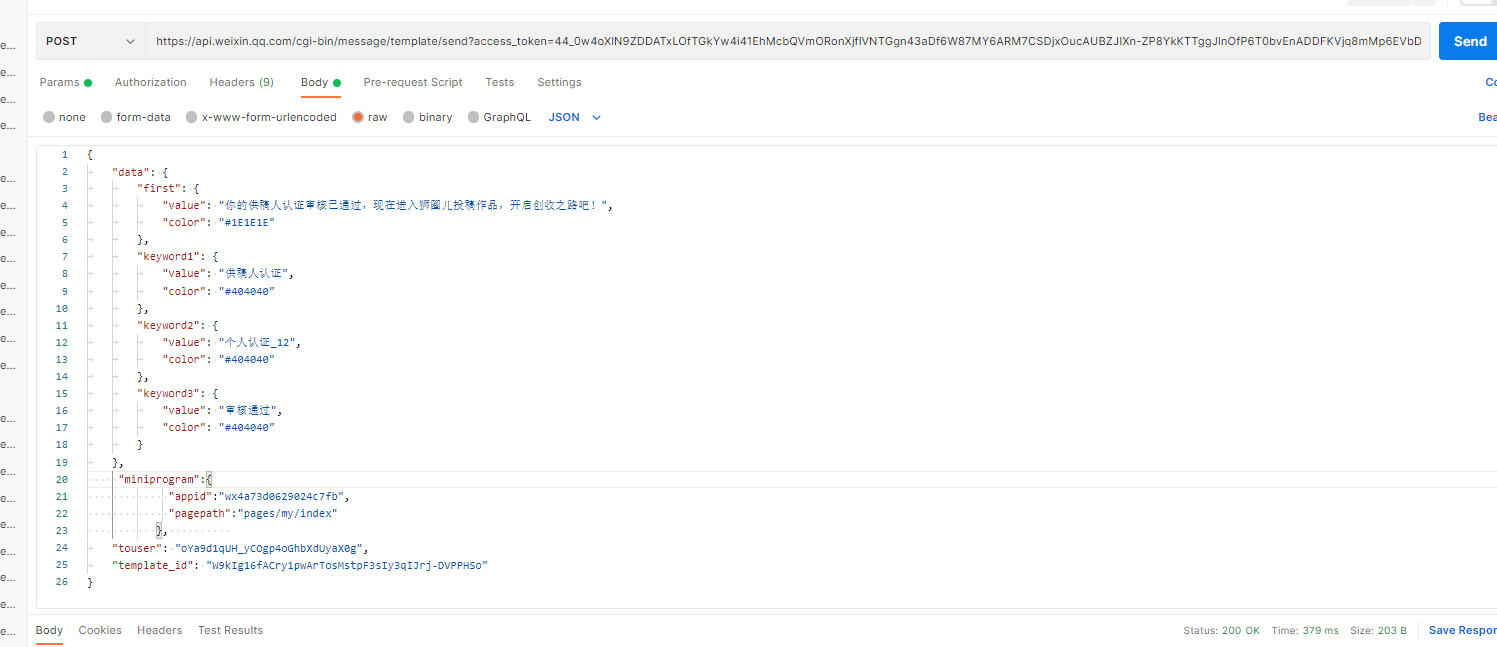1497x647 pixels.
Task: Click line number 20 in gutter
Action: click(x=62, y=479)
